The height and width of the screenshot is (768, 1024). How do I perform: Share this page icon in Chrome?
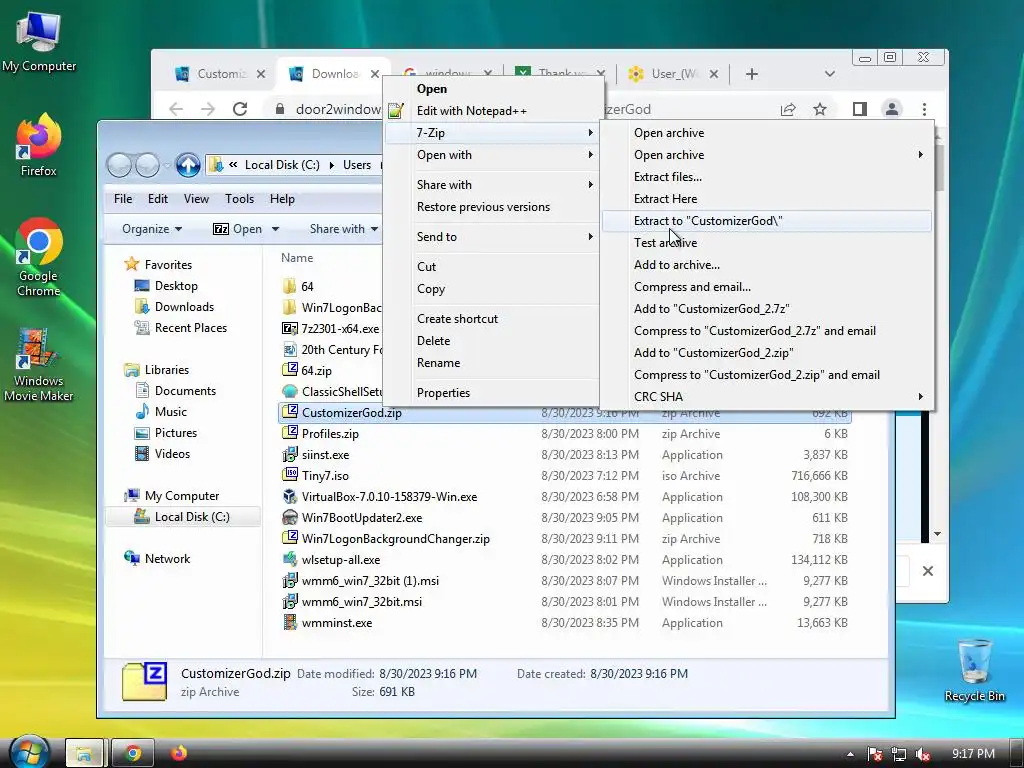point(788,109)
